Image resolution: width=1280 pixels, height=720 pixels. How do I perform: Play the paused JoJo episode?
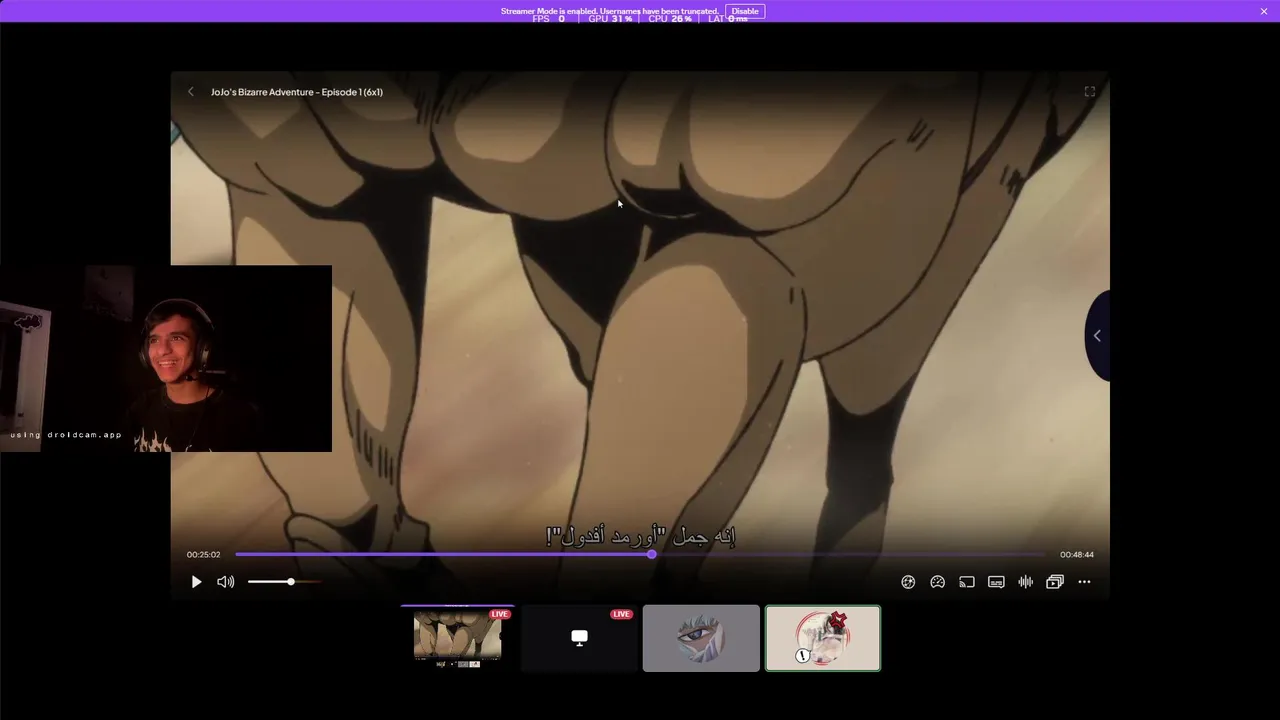196,582
